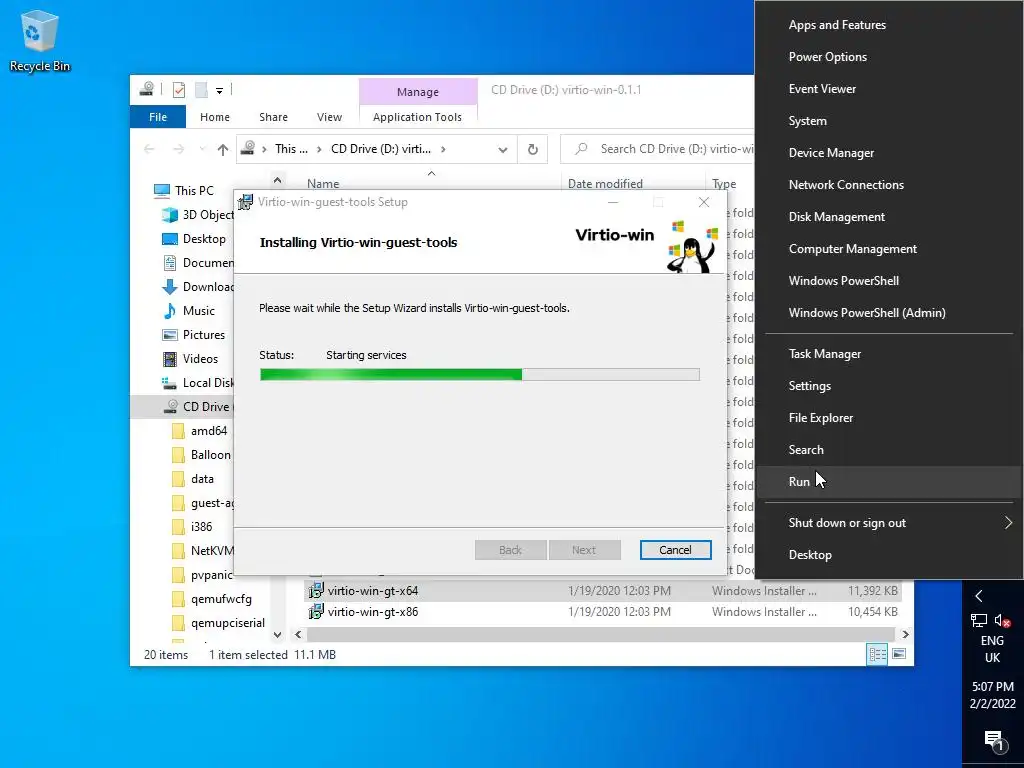Open Power Options from the menu
This screenshot has width=1024, height=768.
889,57
